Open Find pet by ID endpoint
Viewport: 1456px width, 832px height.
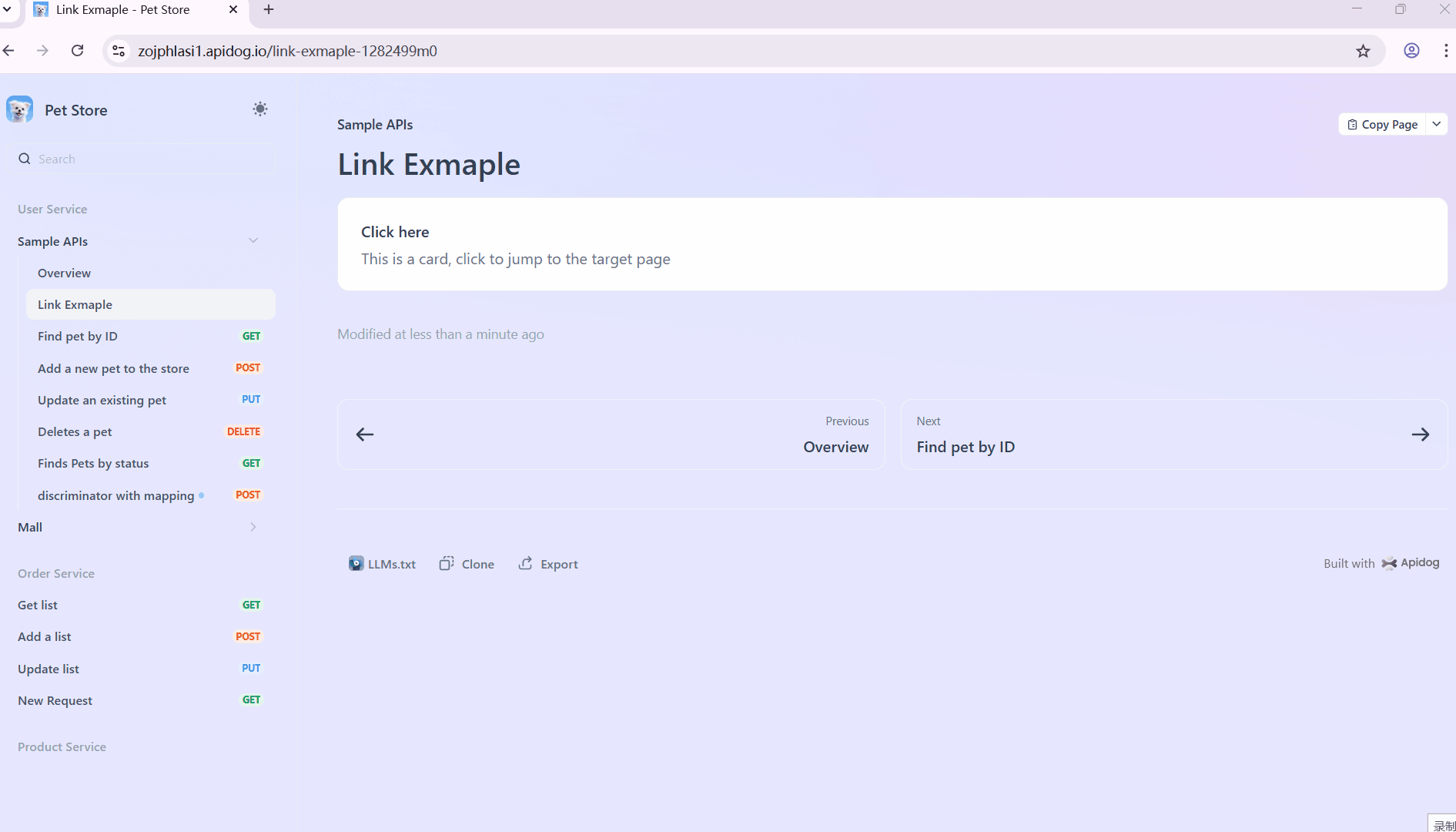click(x=151, y=336)
